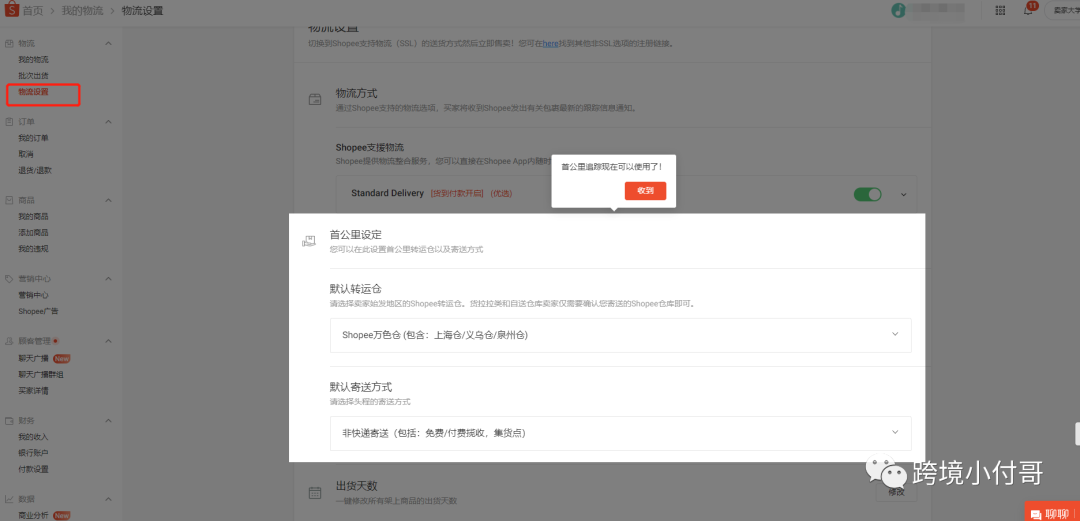
Task: Follow the 'here' link for non-SSL options
Action: (550, 43)
